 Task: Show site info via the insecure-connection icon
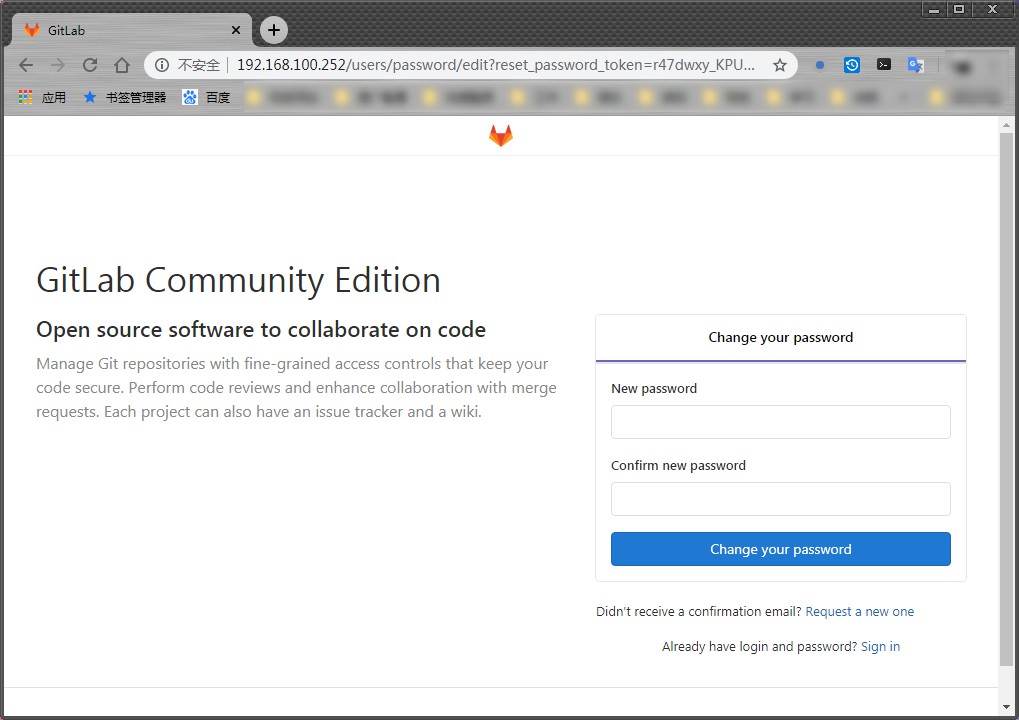[162, 65]
